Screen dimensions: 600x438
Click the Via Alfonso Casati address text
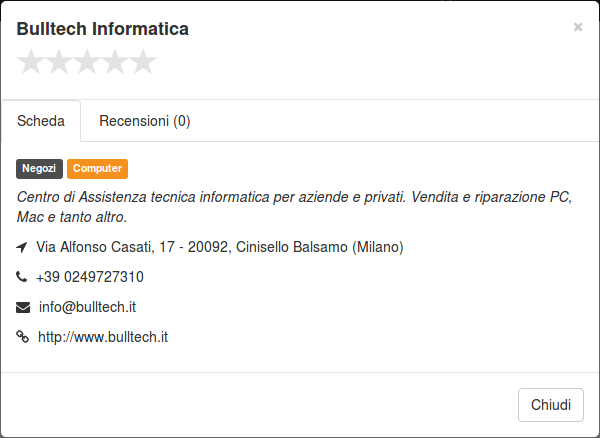[x=220, y=247]
